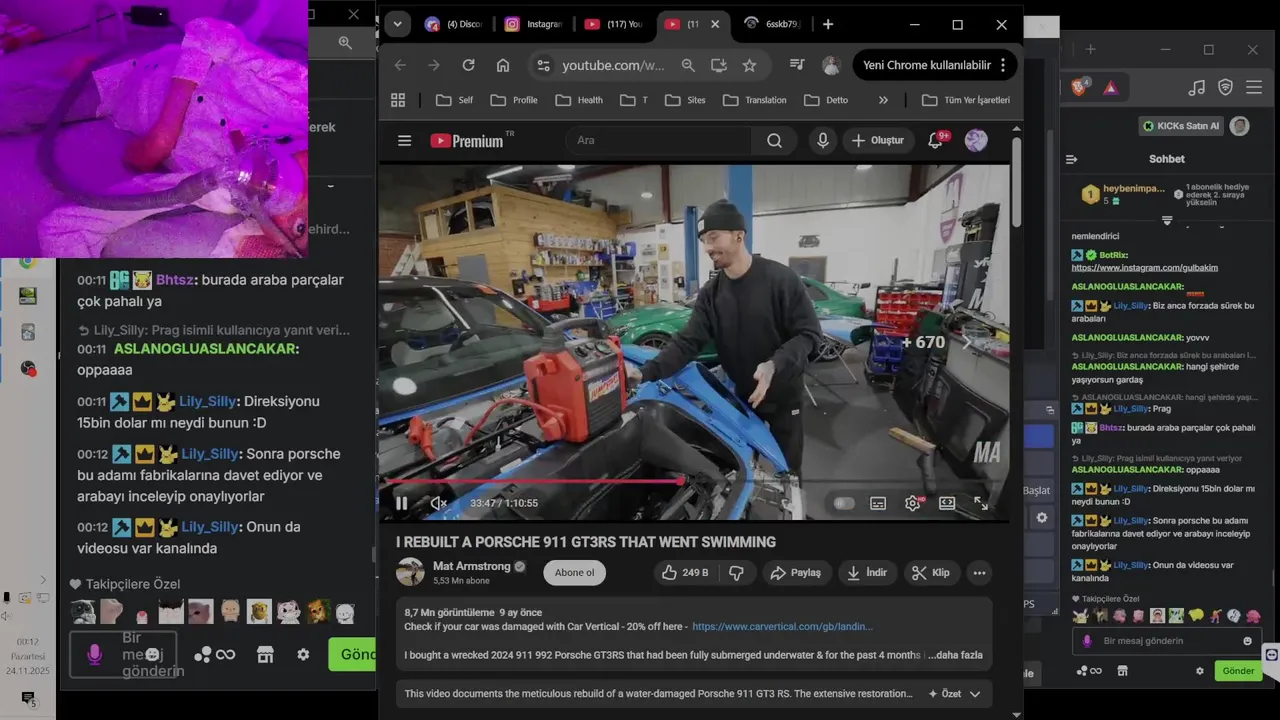Close the active YouTube tab

point(714,24)
